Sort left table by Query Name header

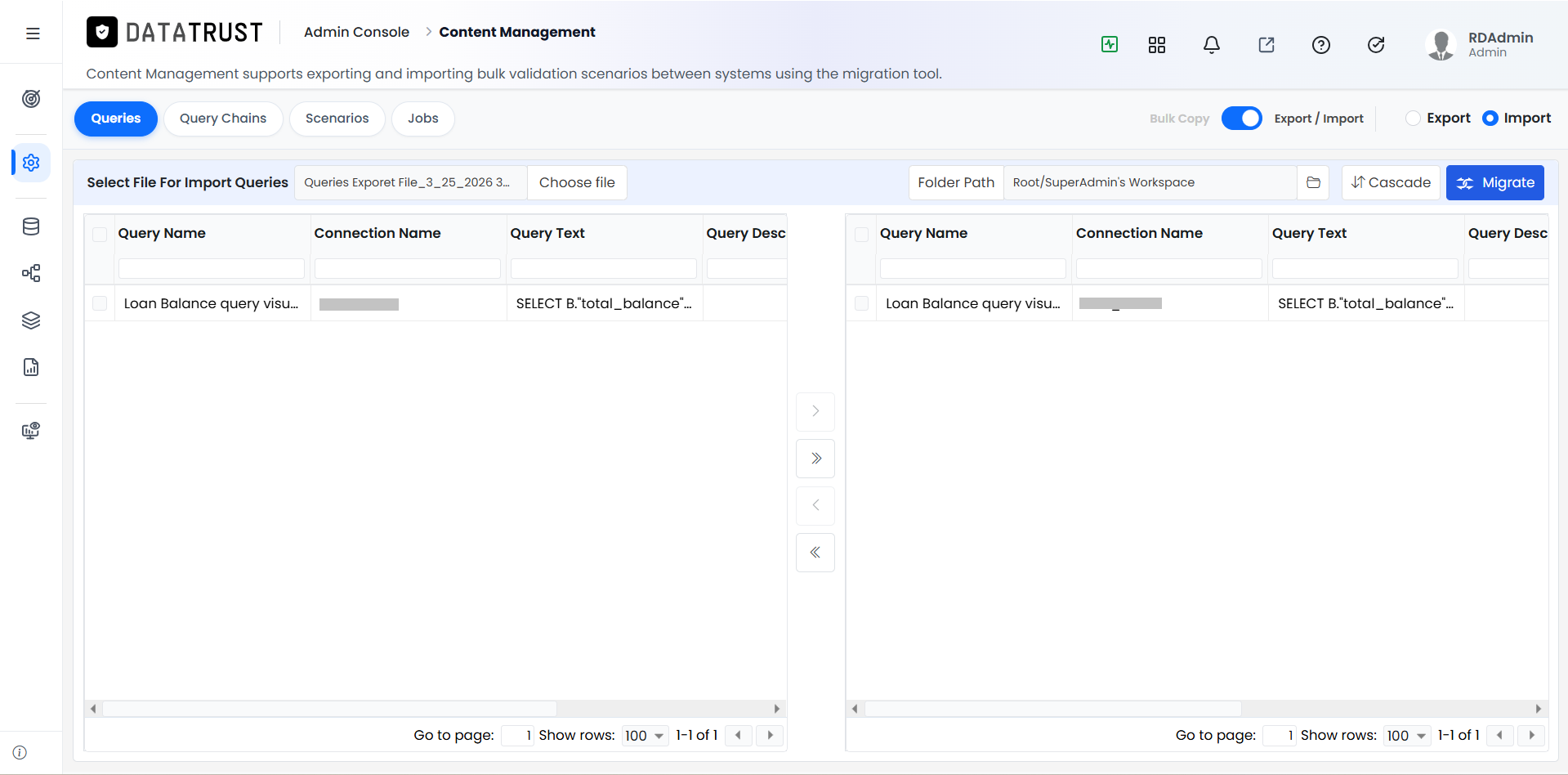click(x=162, y=233)
